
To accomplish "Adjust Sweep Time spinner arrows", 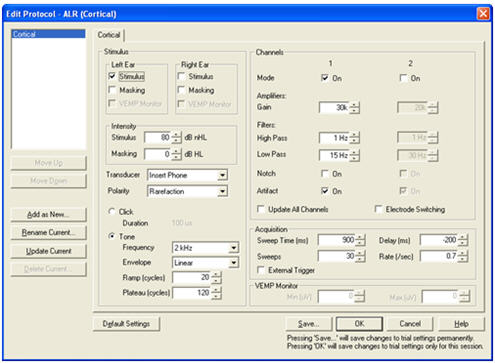I will pyautogui.click(x=360, y=240).
